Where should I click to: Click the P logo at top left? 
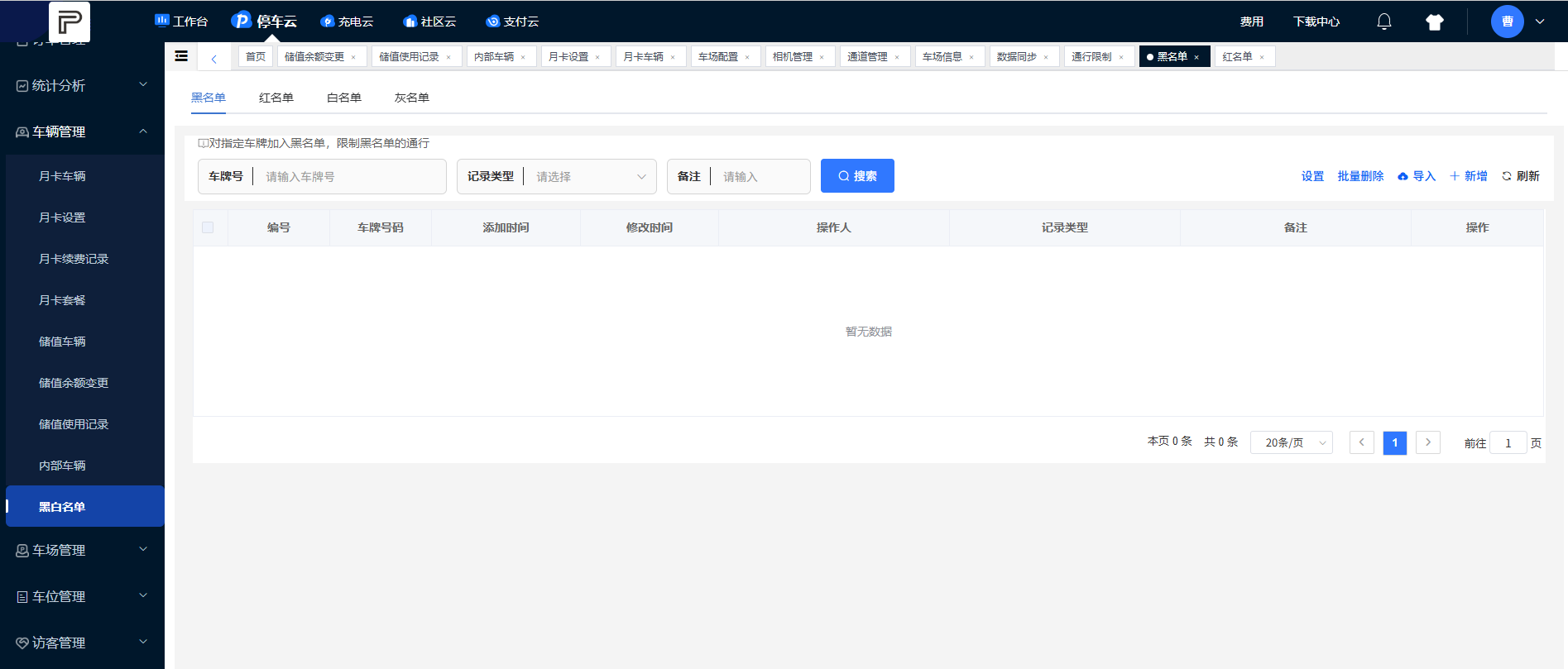click(70, 22)
